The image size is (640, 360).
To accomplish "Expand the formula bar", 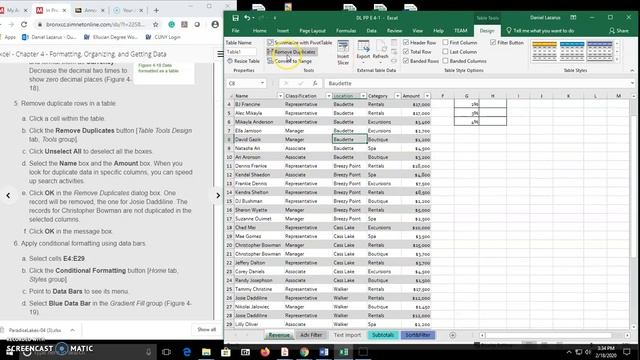I will point(632,83).
